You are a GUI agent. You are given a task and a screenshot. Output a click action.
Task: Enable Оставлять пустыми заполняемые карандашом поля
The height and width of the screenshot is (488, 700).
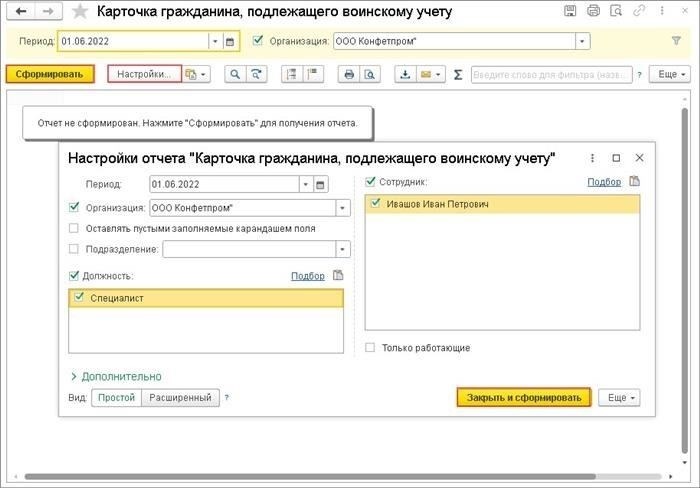pyautogui.click(x=74, y=228)
